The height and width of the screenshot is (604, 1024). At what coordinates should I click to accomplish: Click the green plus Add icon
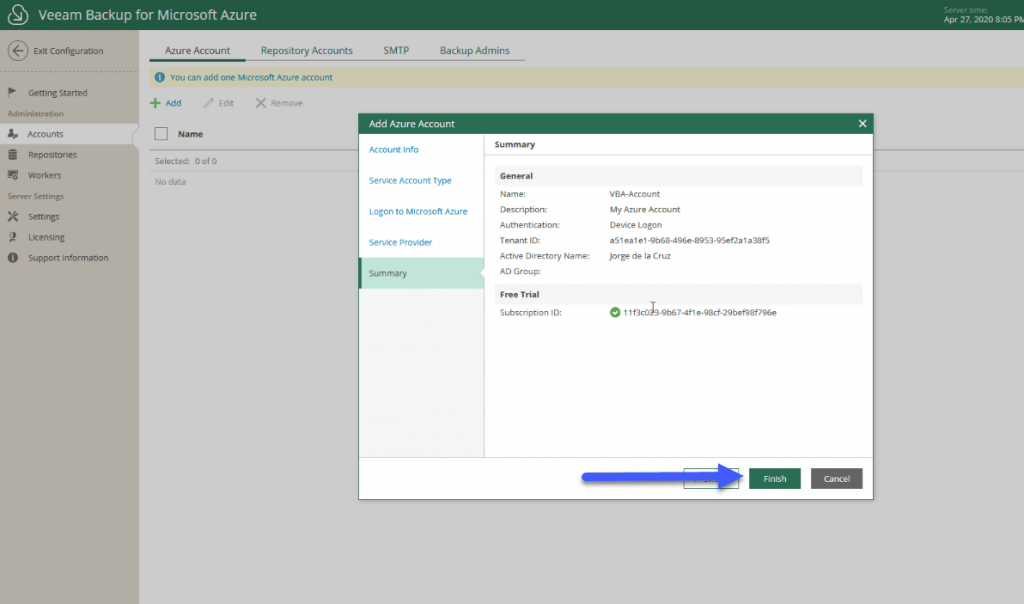click(x=155, y=103)
